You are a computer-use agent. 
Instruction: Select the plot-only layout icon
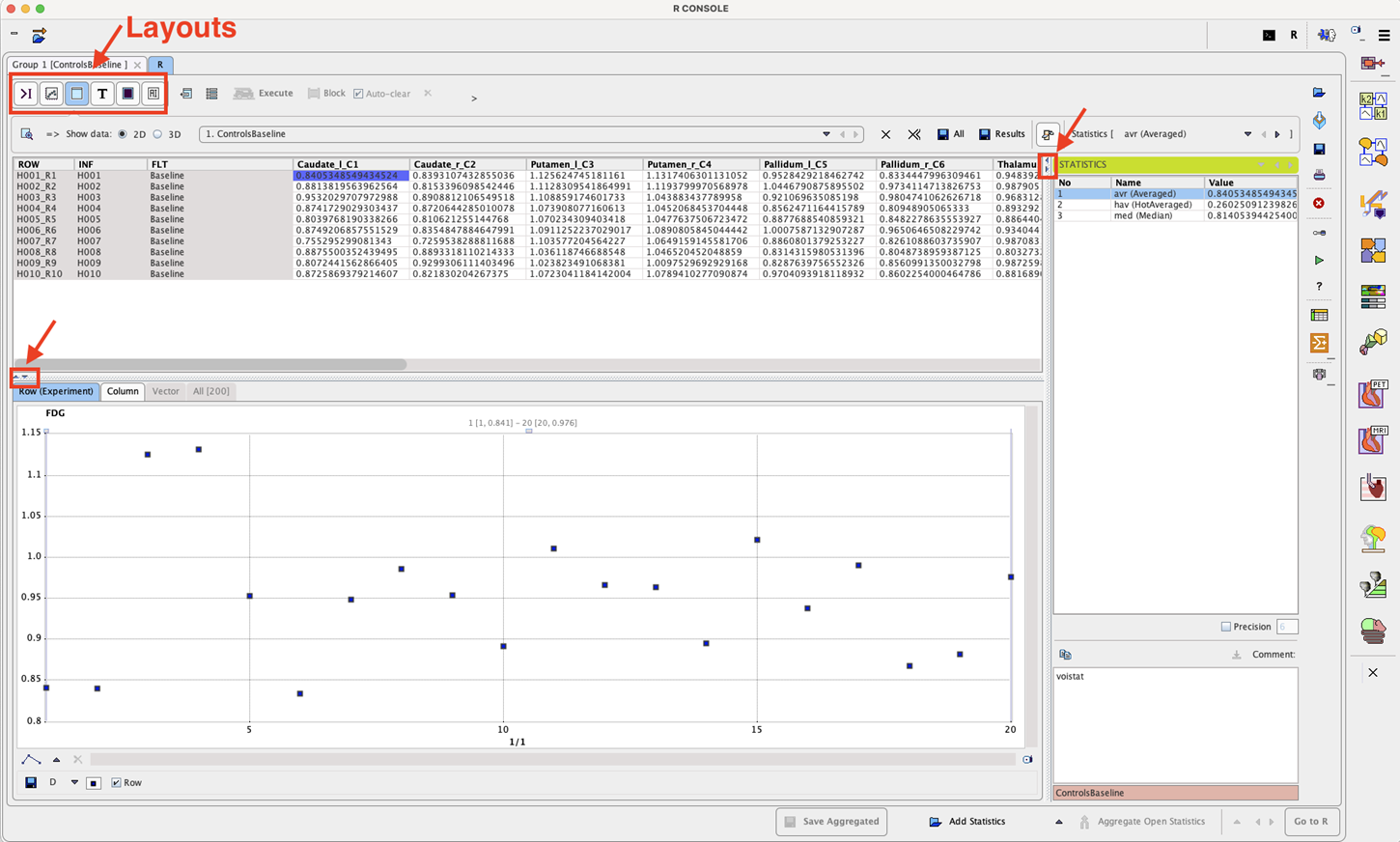(51, 94)
